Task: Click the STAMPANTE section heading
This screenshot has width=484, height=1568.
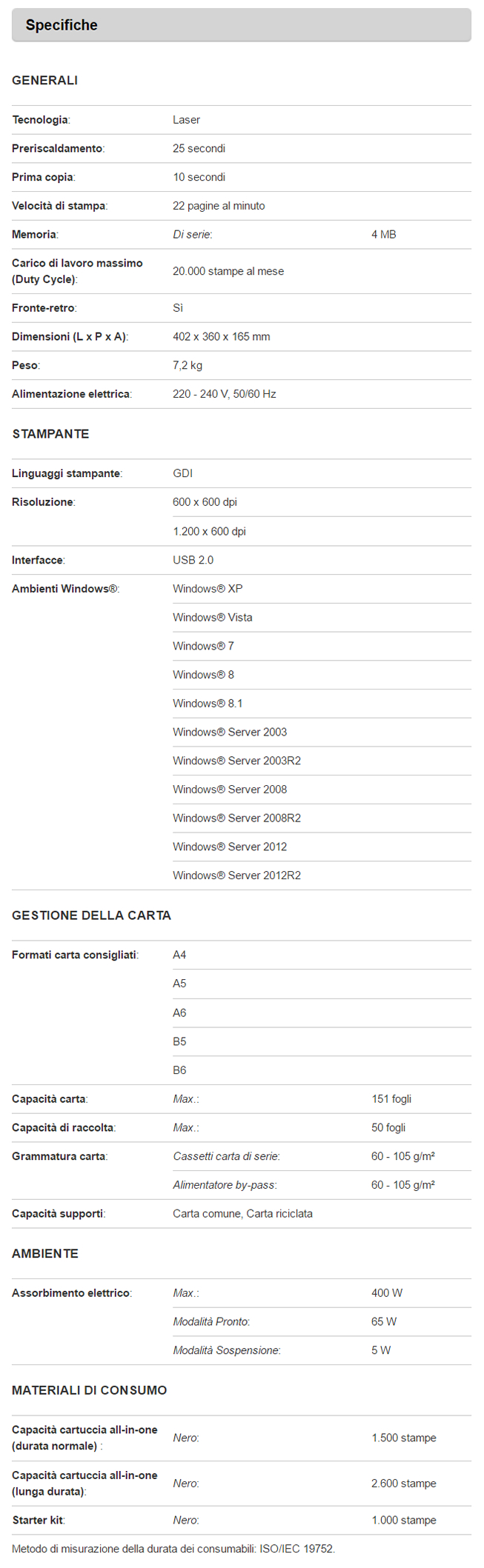Action: (50, 434)
